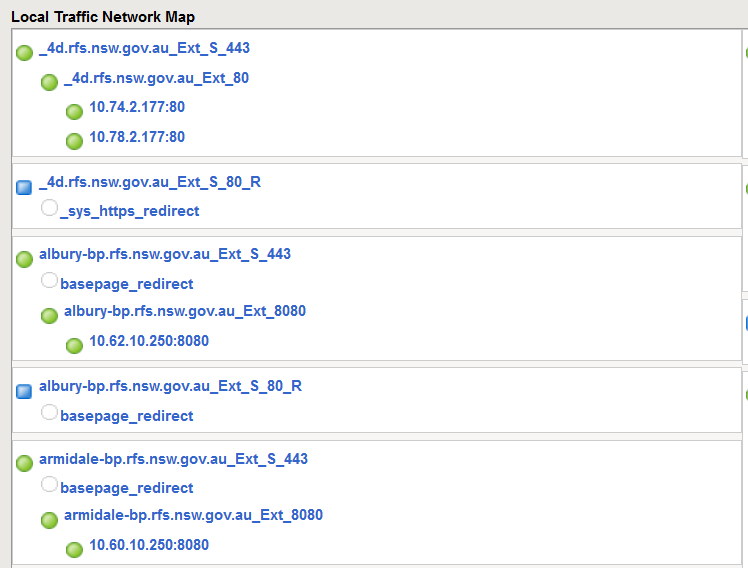Click green status icon beside node 10.62.10.250:8080
Image resolution: width=748 pixels, height=568 pixels.
pos(74,345)
